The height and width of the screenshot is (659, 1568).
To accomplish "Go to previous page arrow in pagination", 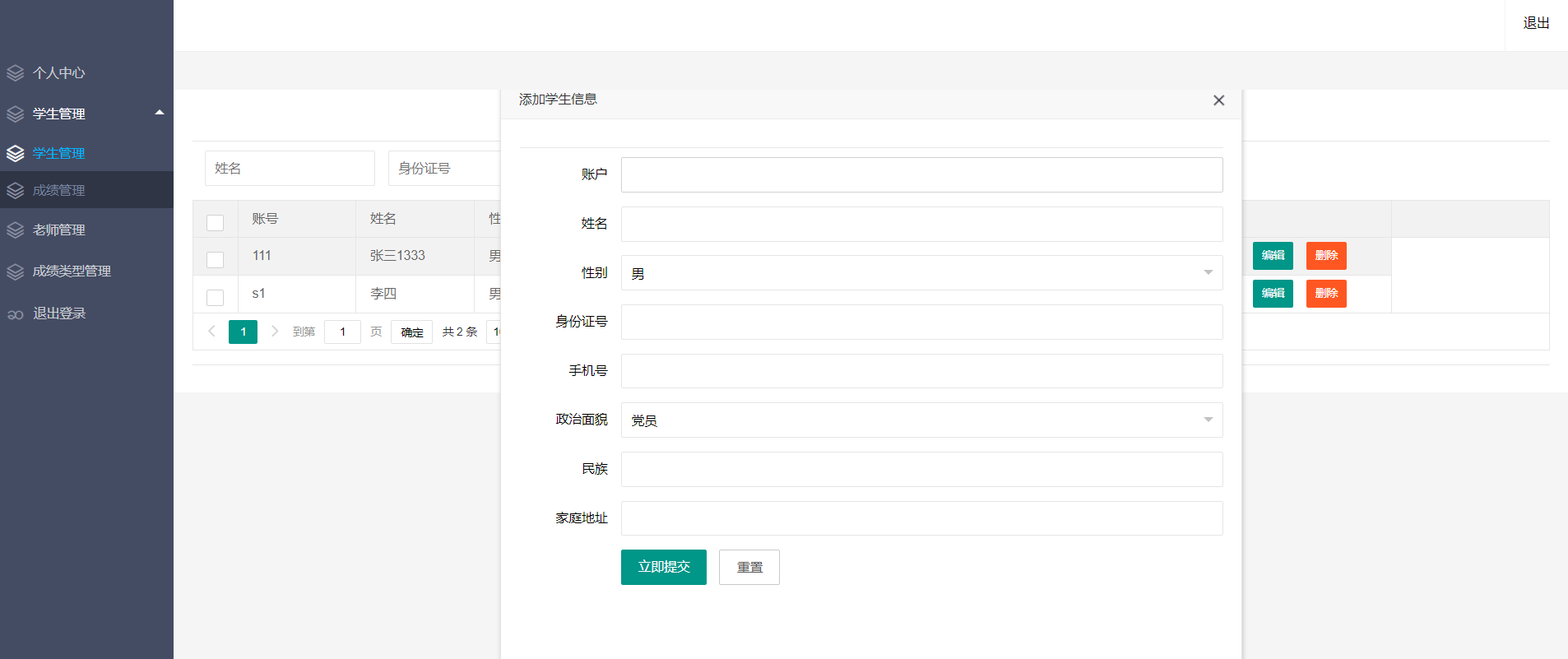I will (x=211, y=331).
